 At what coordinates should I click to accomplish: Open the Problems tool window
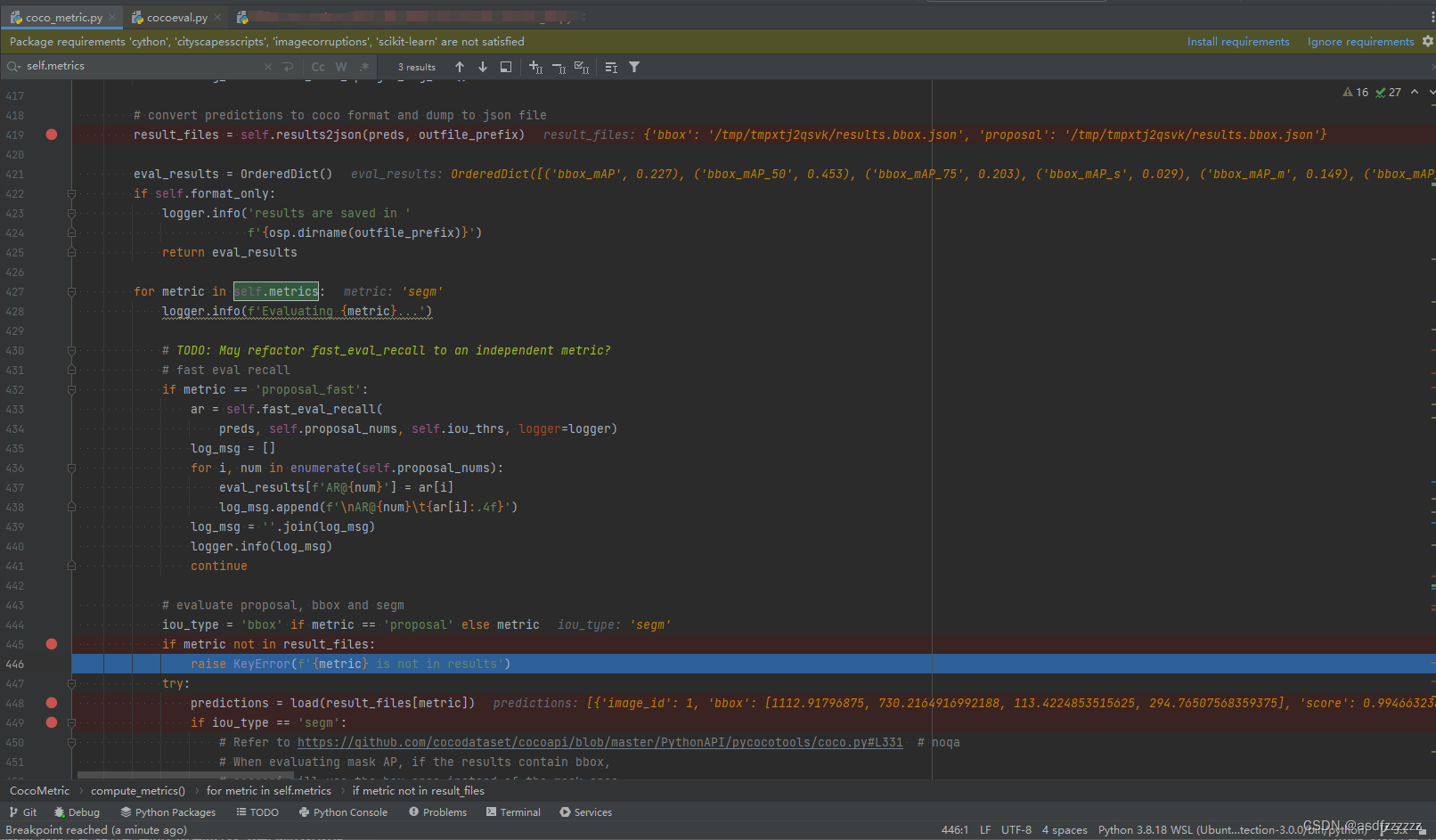pyautogui.click(x=437, y=812)
